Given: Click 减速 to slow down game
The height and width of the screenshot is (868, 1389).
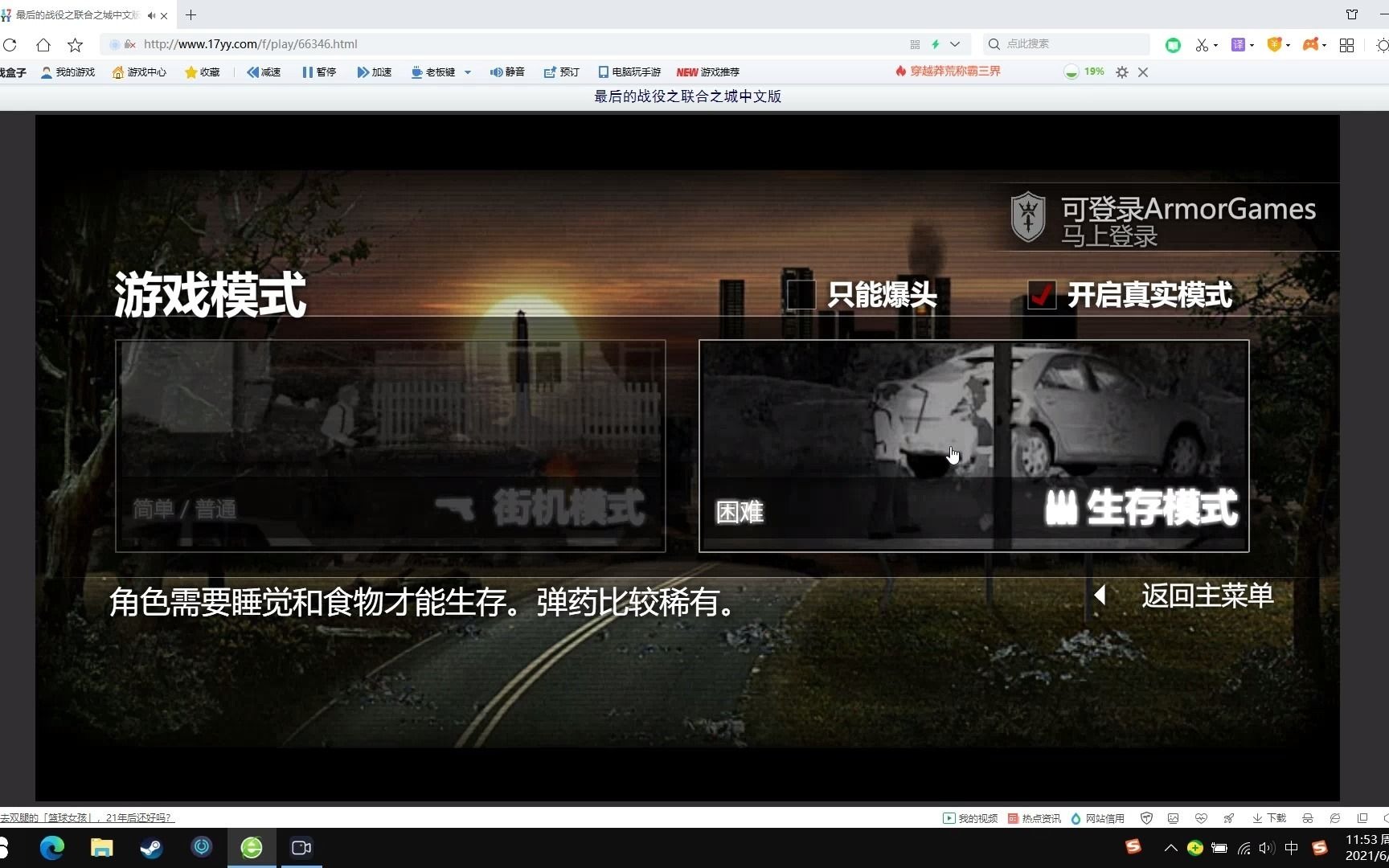Looking at the screenshot, I should 264,72.
